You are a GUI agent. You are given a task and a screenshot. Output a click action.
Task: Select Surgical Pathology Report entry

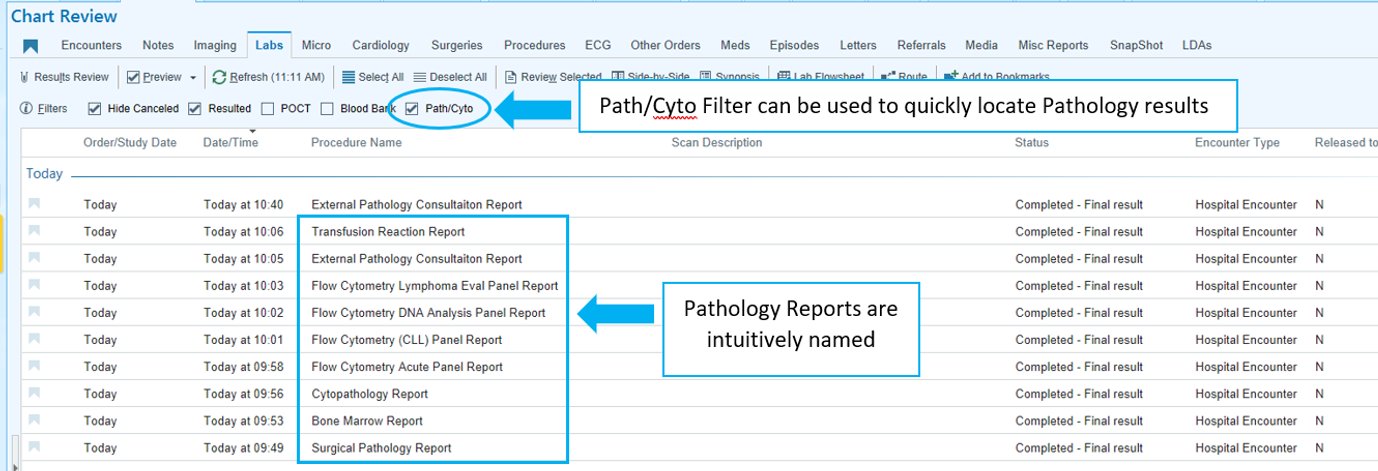381,448
